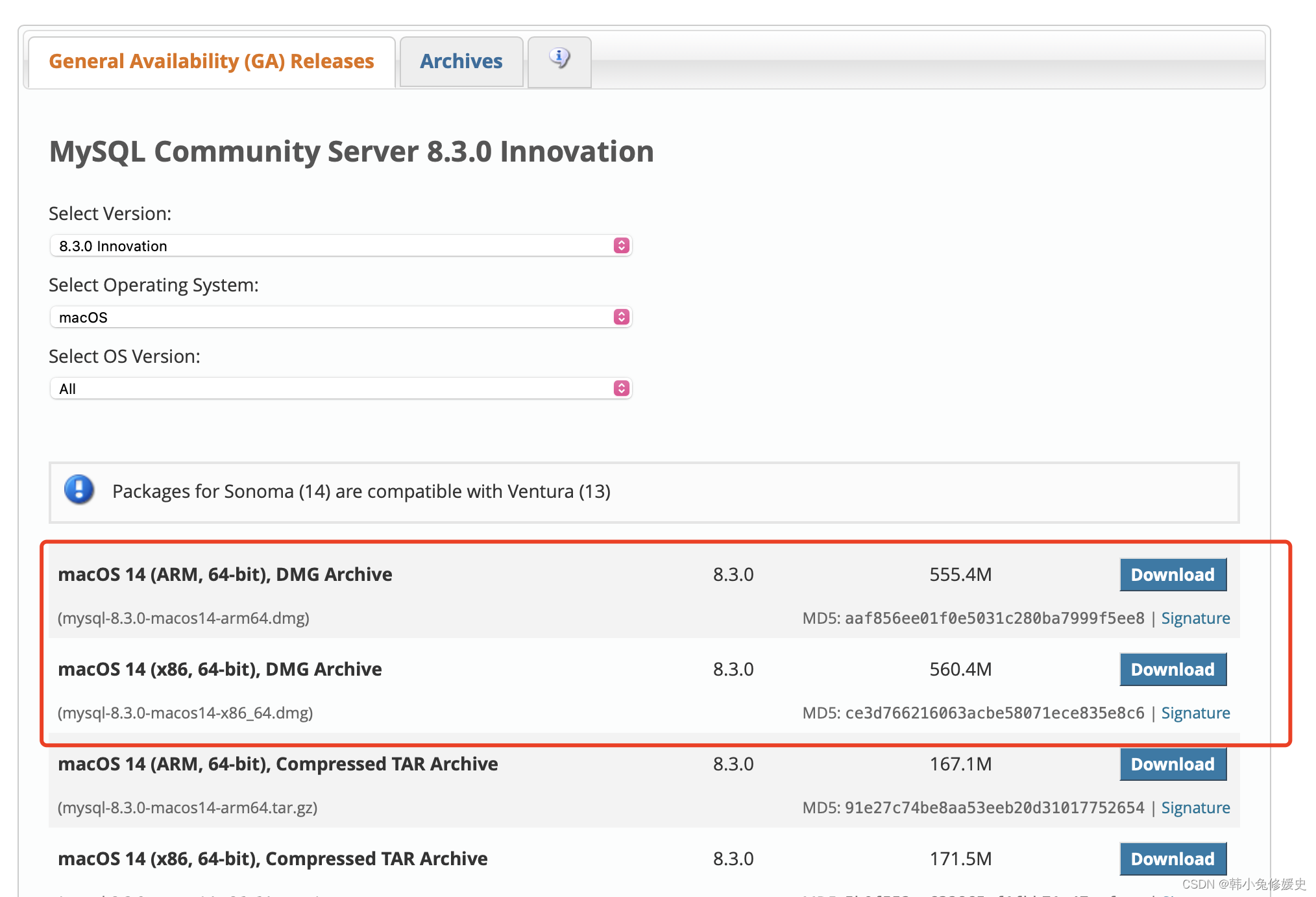Download macOS 14 x86 Compressed TAR Archive
The height and width of the screenshot is (897, 1316).
1172,856
